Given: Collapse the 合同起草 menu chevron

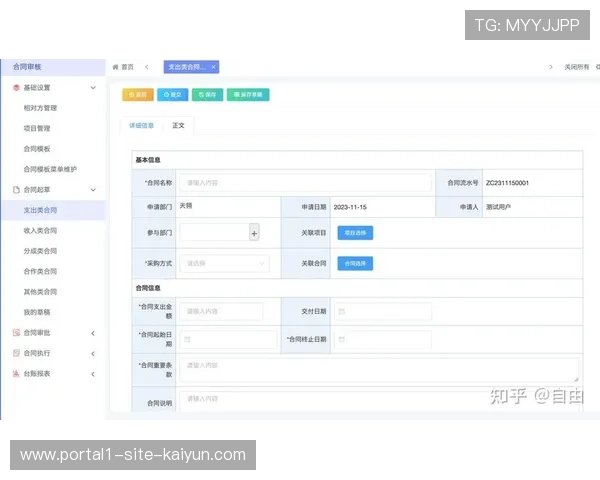Looking at the screenshot, I should click(93, 190).
